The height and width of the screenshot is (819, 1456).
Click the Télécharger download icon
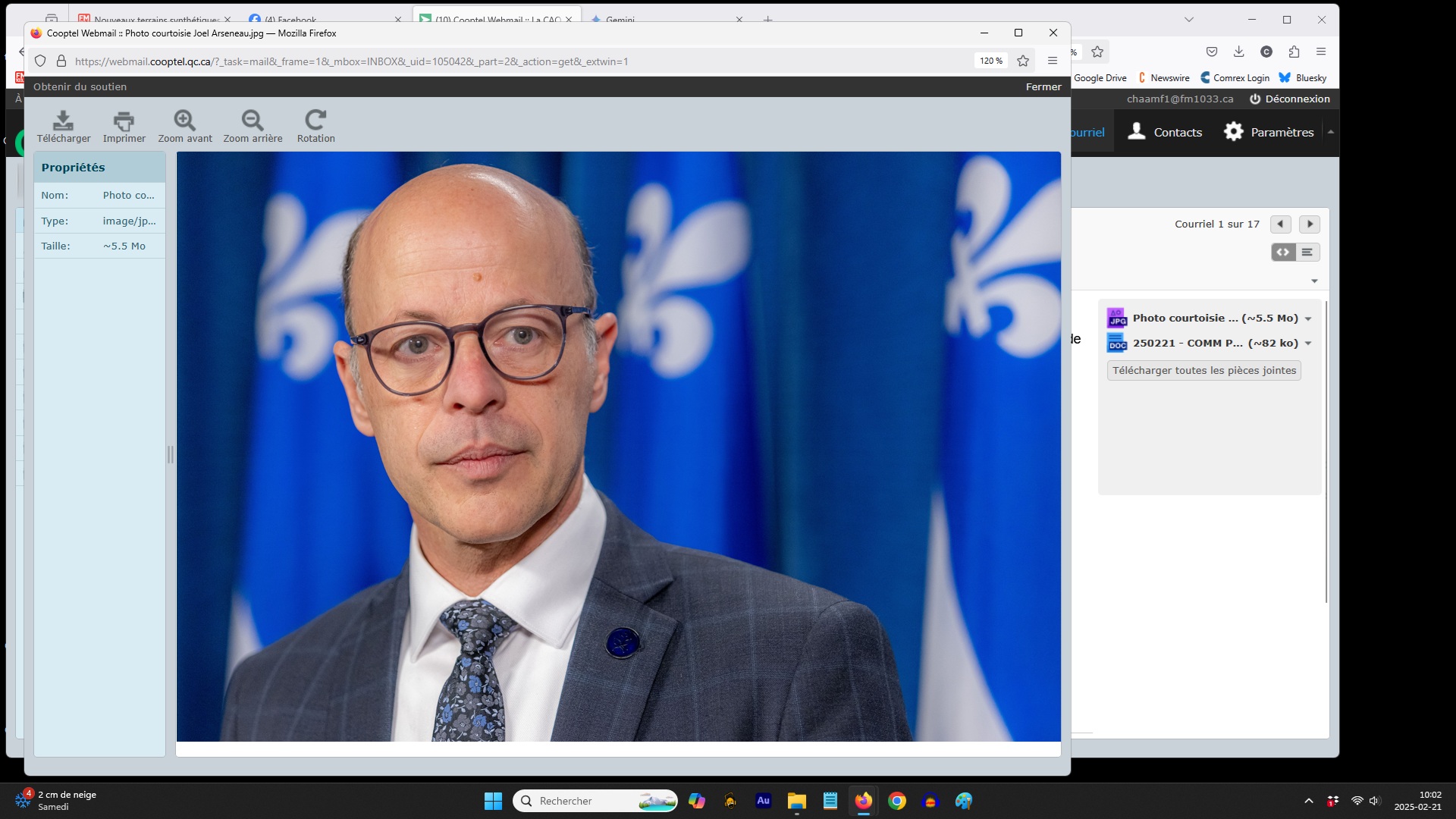(x=64, y=121)
